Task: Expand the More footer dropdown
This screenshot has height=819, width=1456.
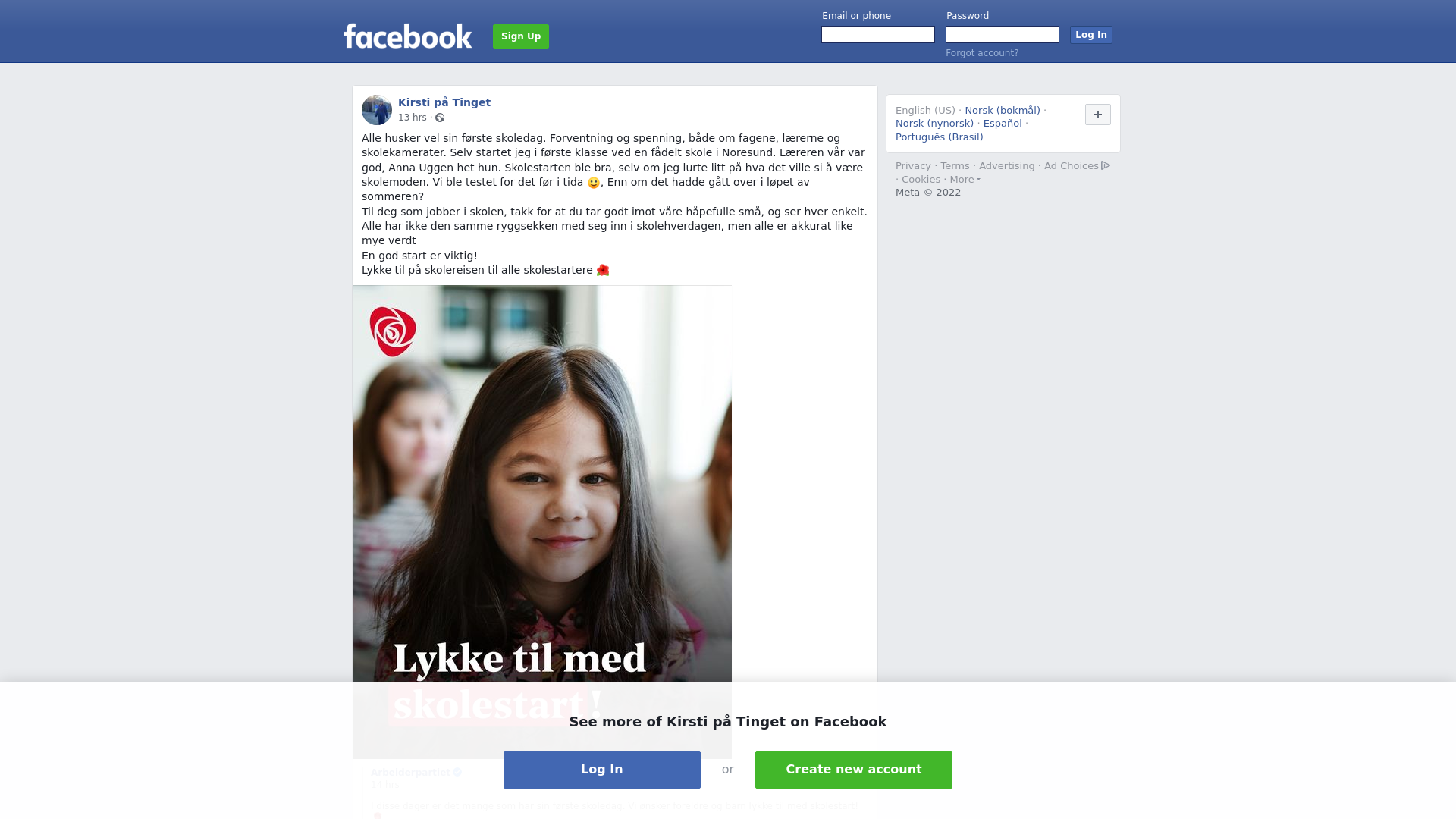Action: (x=965, y=180)
